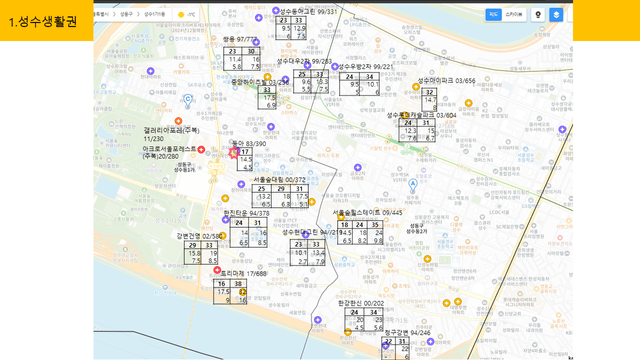
Task: Select the purple marker beside 쌍용 97/777
Action: coord(256,42)
